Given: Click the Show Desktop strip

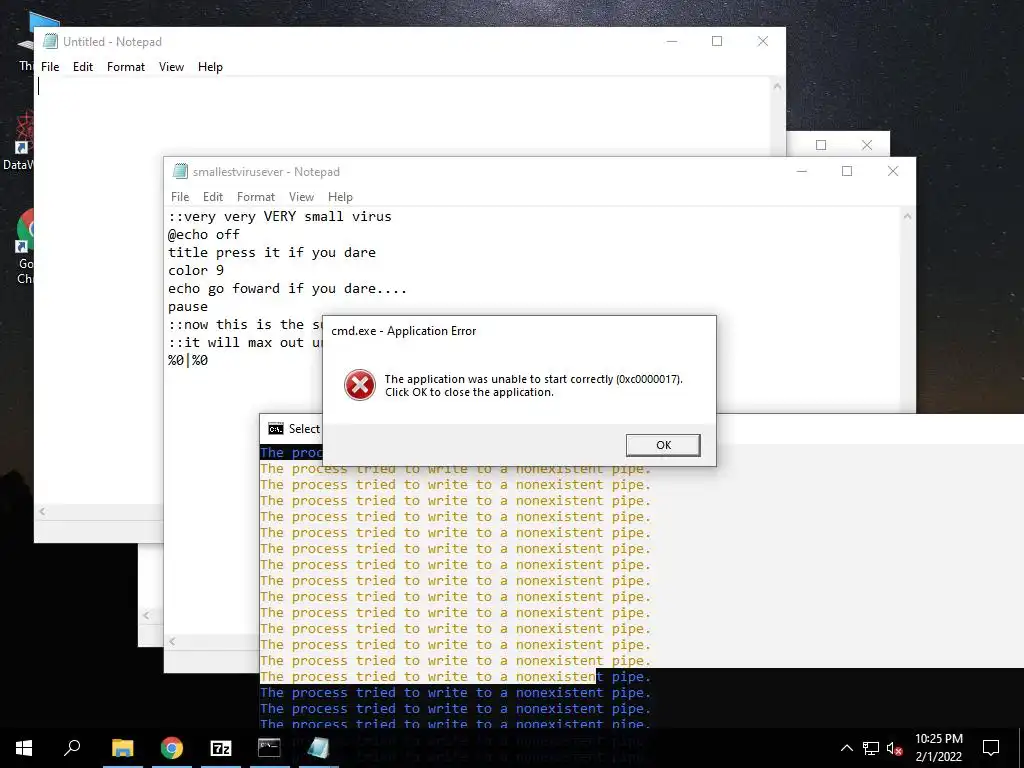Looking at the screenshot, I should pyautogui.click(x=1021, y=748).
